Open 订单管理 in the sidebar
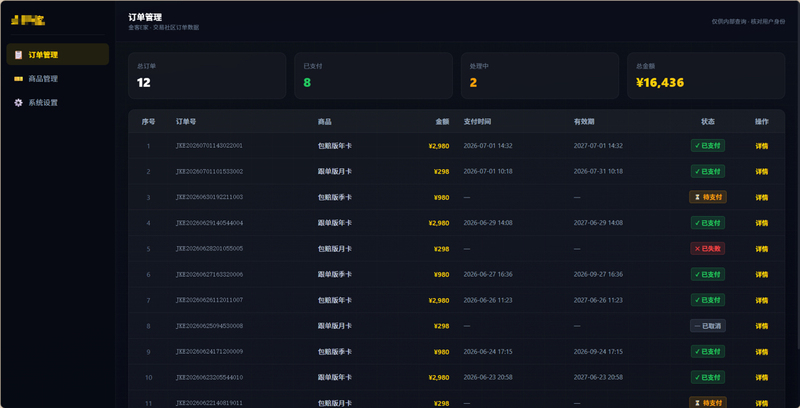Image resolution: width=800 pixels, height=408 pixels. (58, 55)
